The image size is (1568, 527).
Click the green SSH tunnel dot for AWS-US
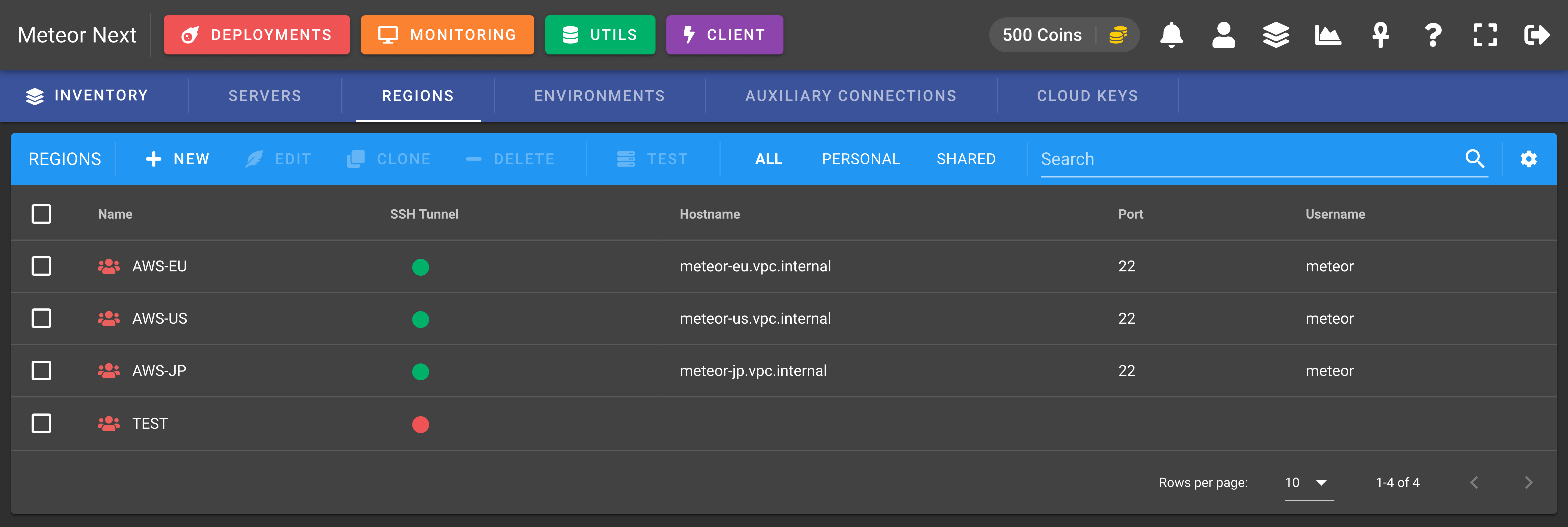421,320
